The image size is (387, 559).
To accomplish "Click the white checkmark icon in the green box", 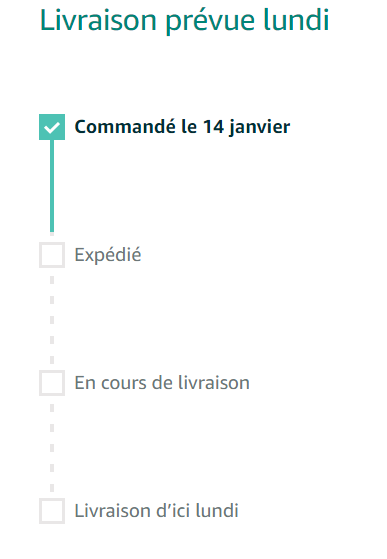I will coord(52,127).
